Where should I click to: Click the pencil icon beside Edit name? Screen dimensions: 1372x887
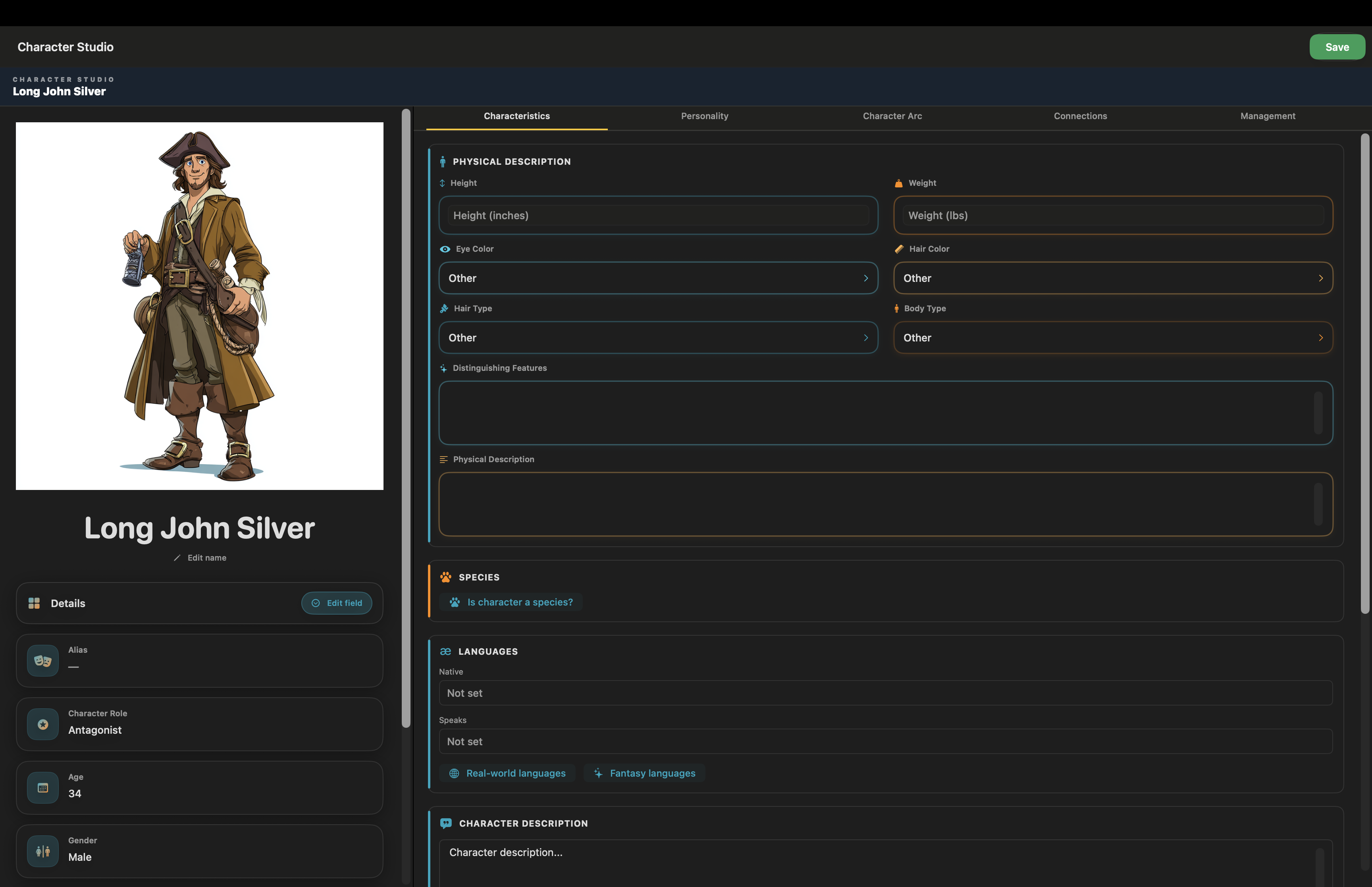[177, 557]
